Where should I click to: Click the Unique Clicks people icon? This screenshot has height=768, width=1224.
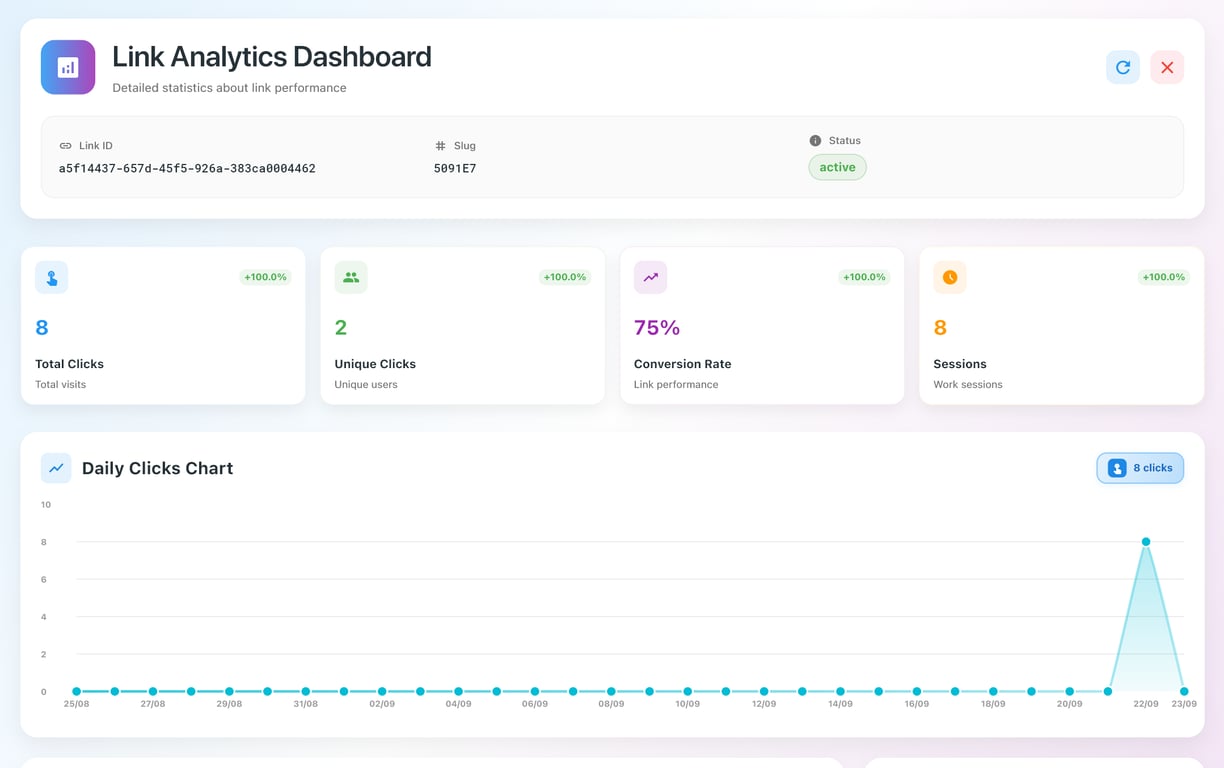click(351, 278)
